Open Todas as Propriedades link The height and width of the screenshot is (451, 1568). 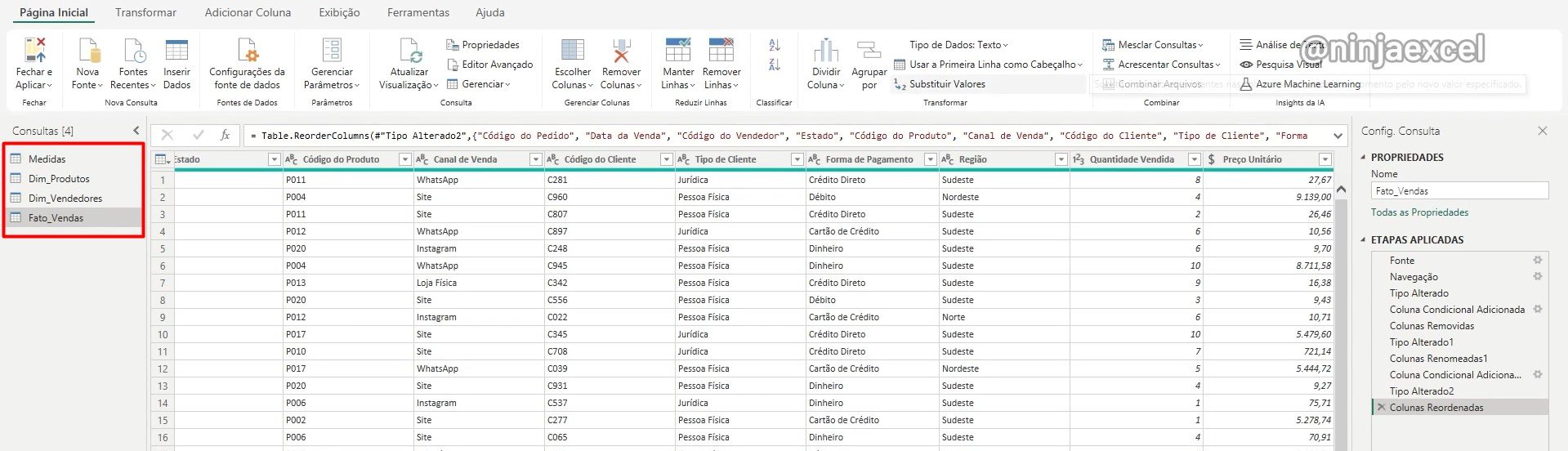coord(1419,212)
